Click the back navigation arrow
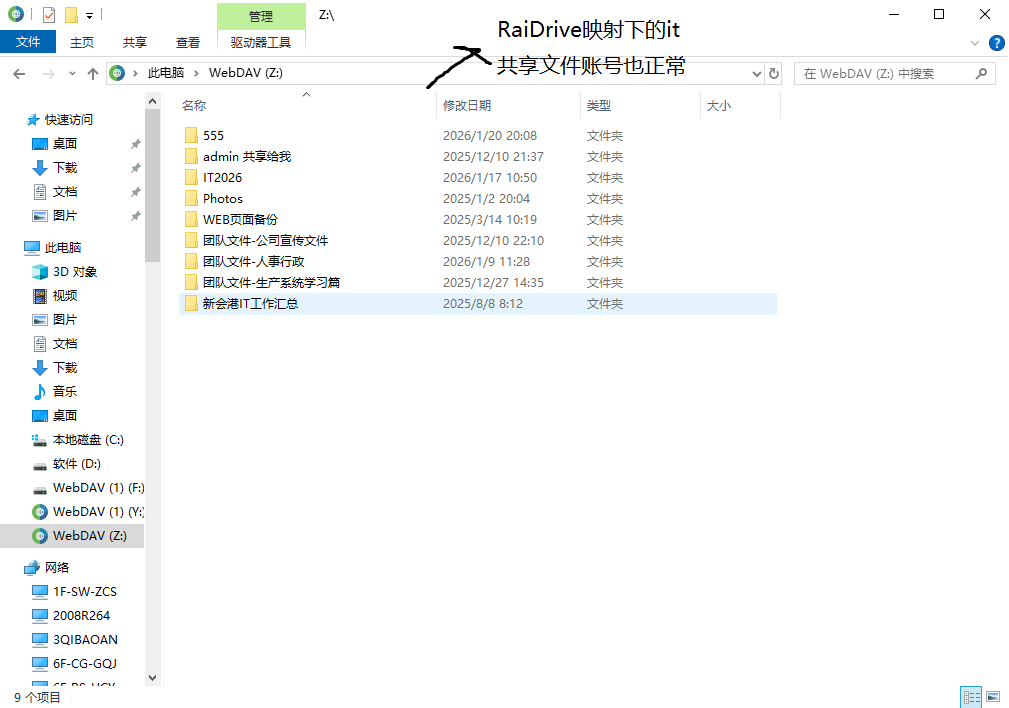1009x708 pixels. [x=19, y=74]
